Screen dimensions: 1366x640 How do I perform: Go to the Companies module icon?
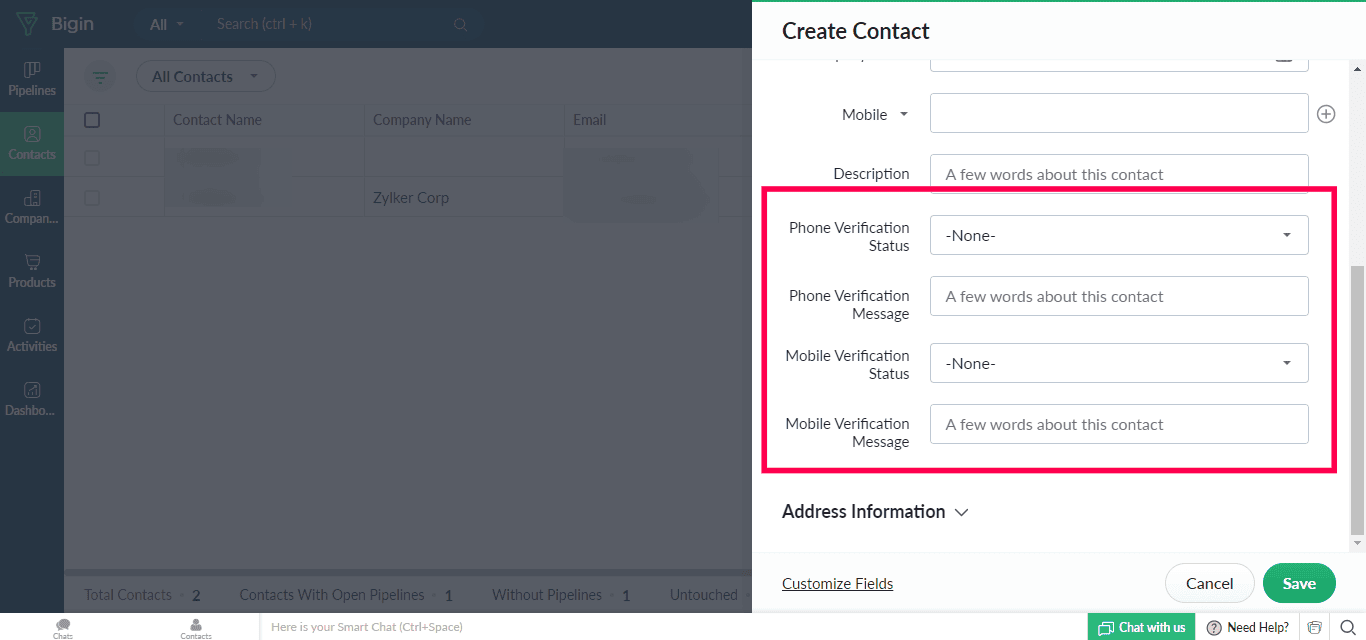click(x=32, y=198)
